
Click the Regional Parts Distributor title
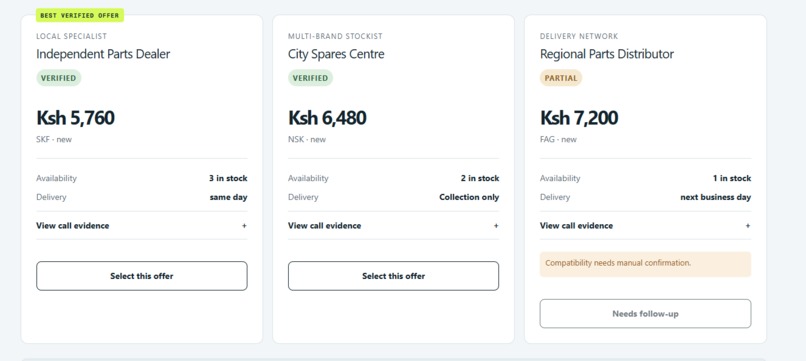point(607,54)
